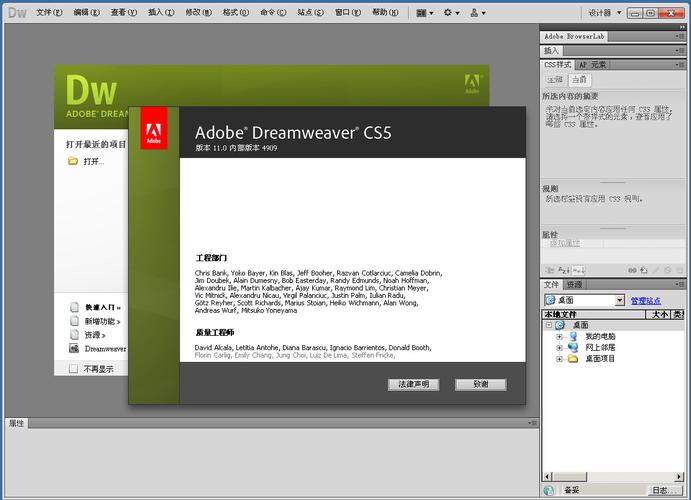Select the CSS样式 tab
The height and width of the screenshot is (500, 691).
coord(557,65)
